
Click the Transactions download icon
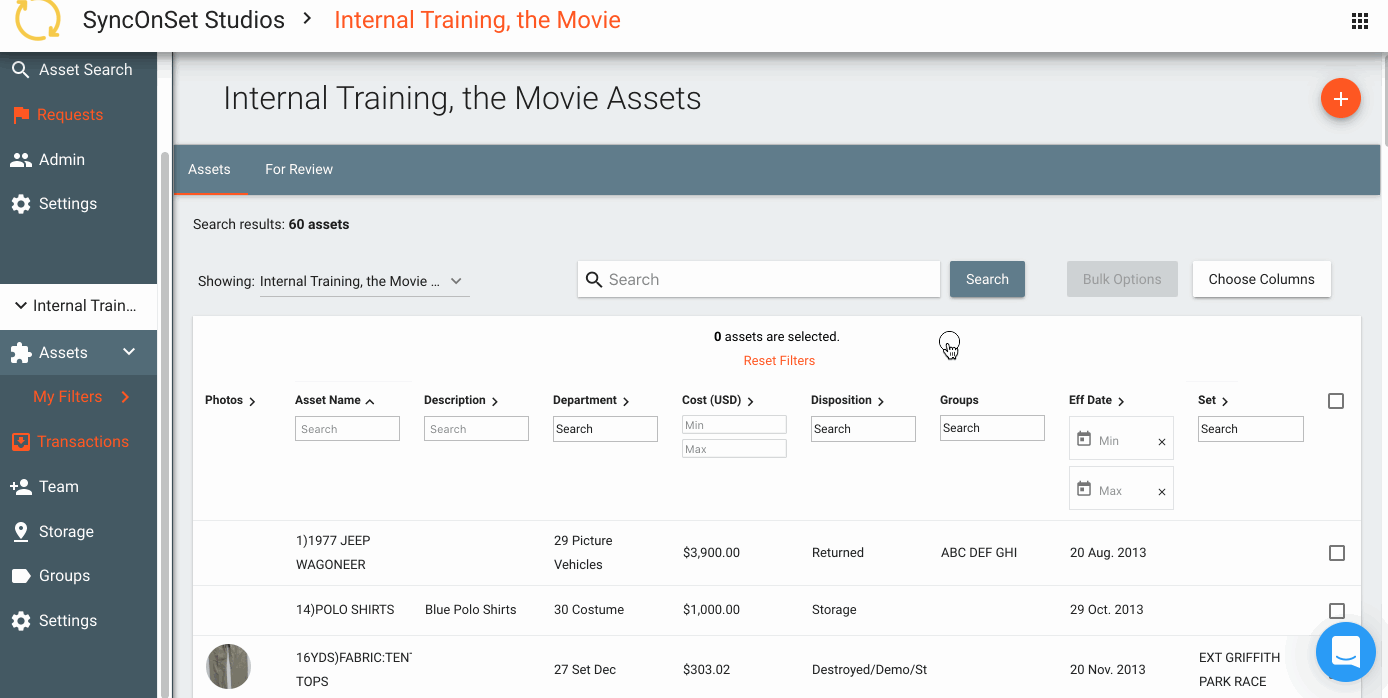[x=20, y=442]
